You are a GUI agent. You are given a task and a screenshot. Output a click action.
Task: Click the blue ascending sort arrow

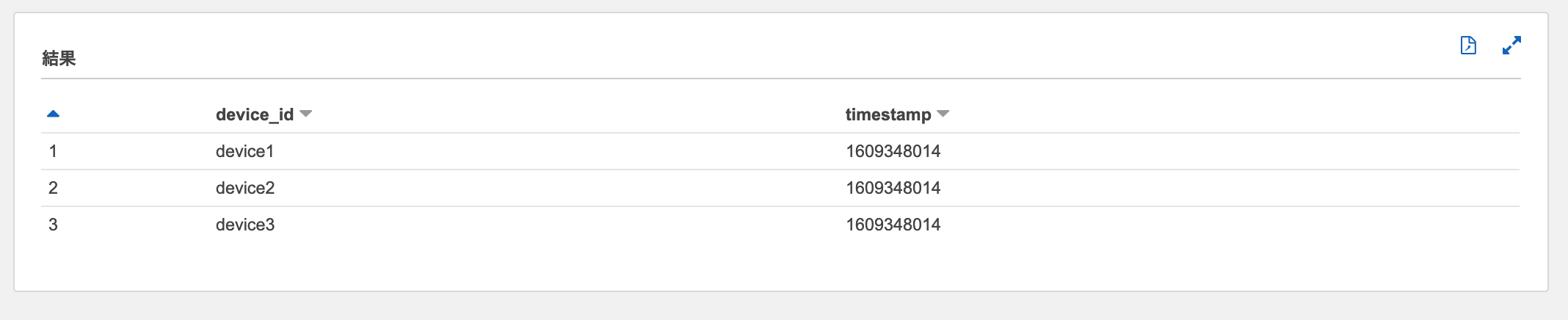click(x=53, y=114)
